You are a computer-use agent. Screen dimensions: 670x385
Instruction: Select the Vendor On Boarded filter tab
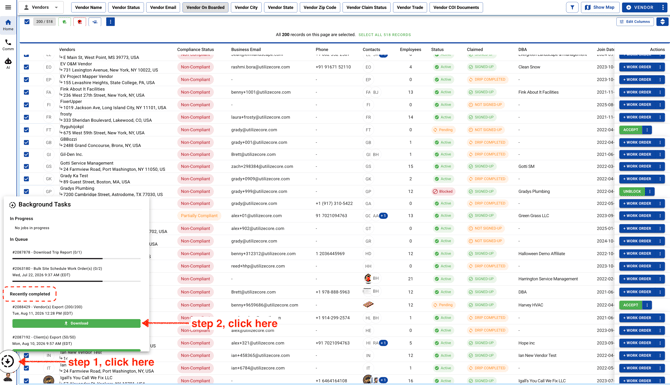(206, 7)
